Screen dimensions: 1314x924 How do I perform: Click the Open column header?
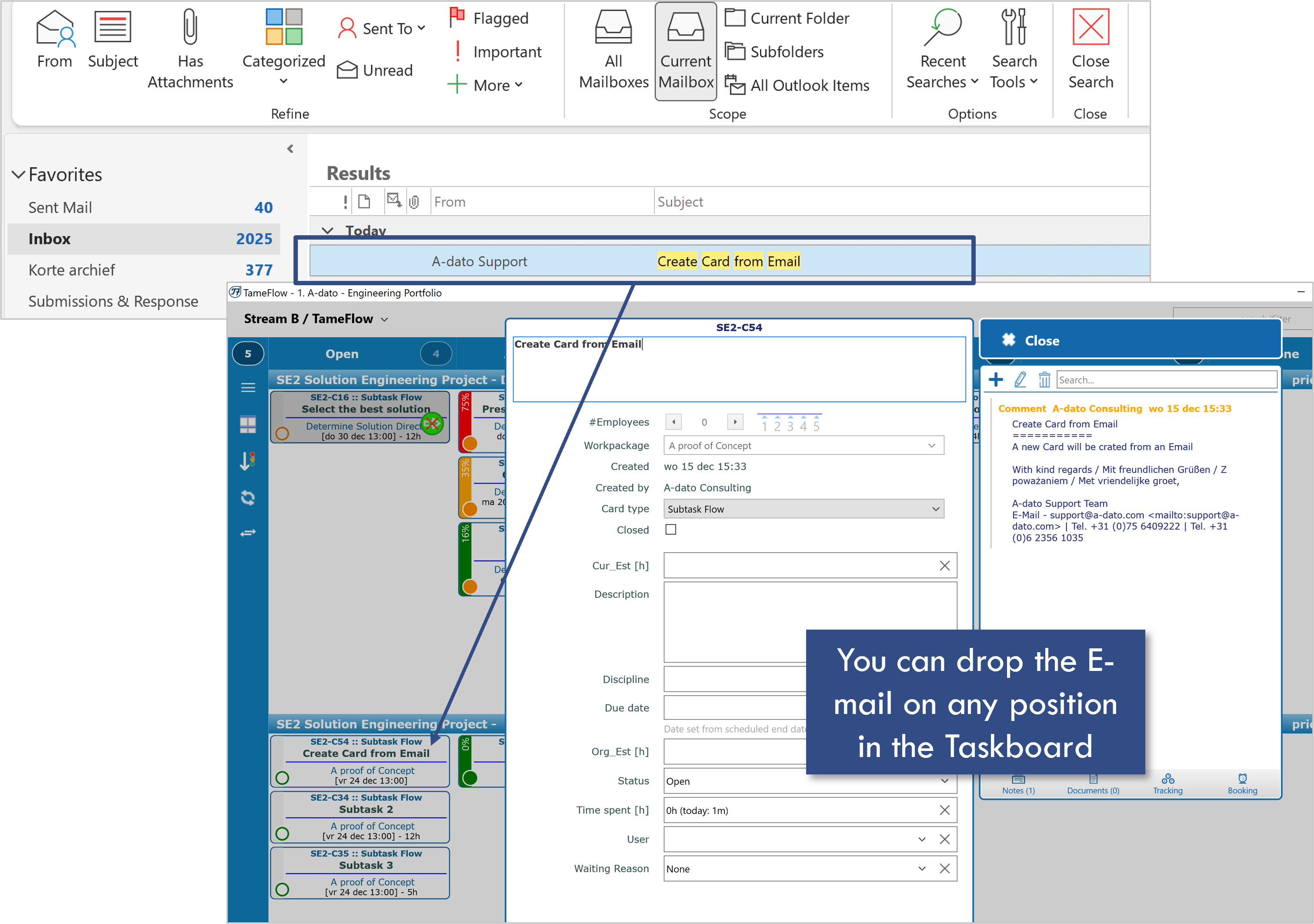coord(342,354)
